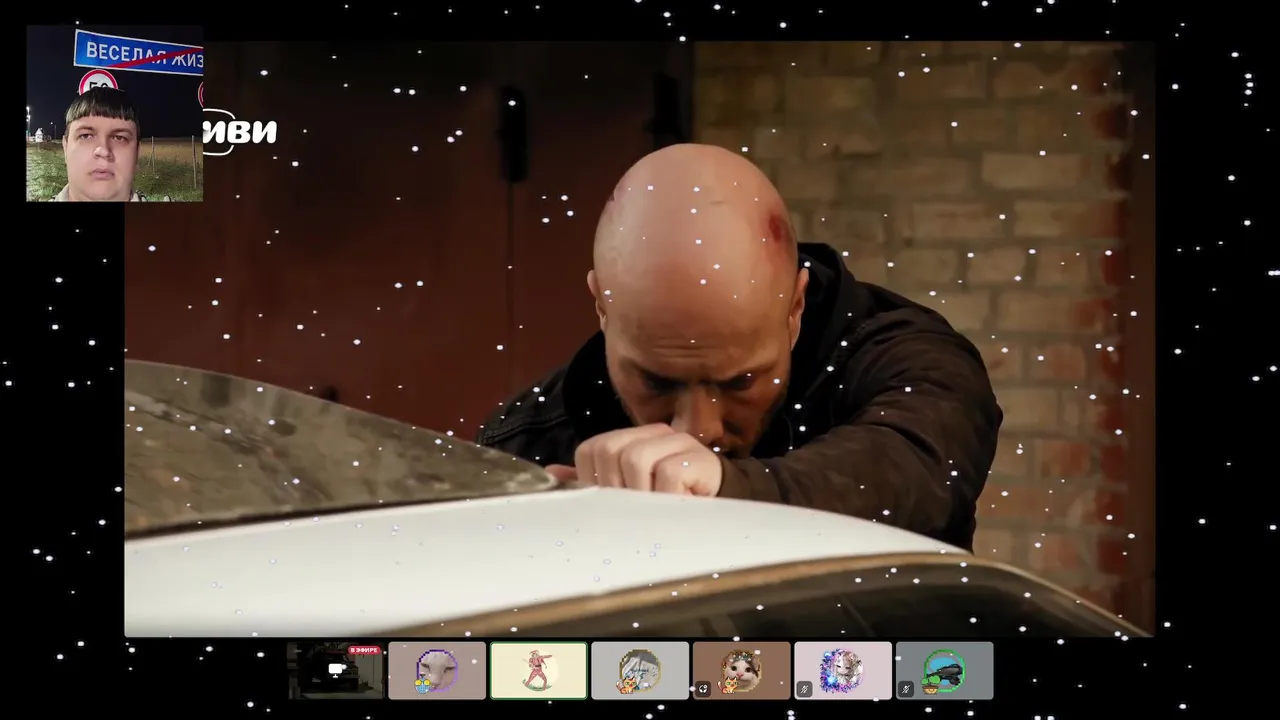Select the flower-crown cat participant tile
Image resolution: width=1280 pixels, height=720 pixels.
[x=741, y=670]
